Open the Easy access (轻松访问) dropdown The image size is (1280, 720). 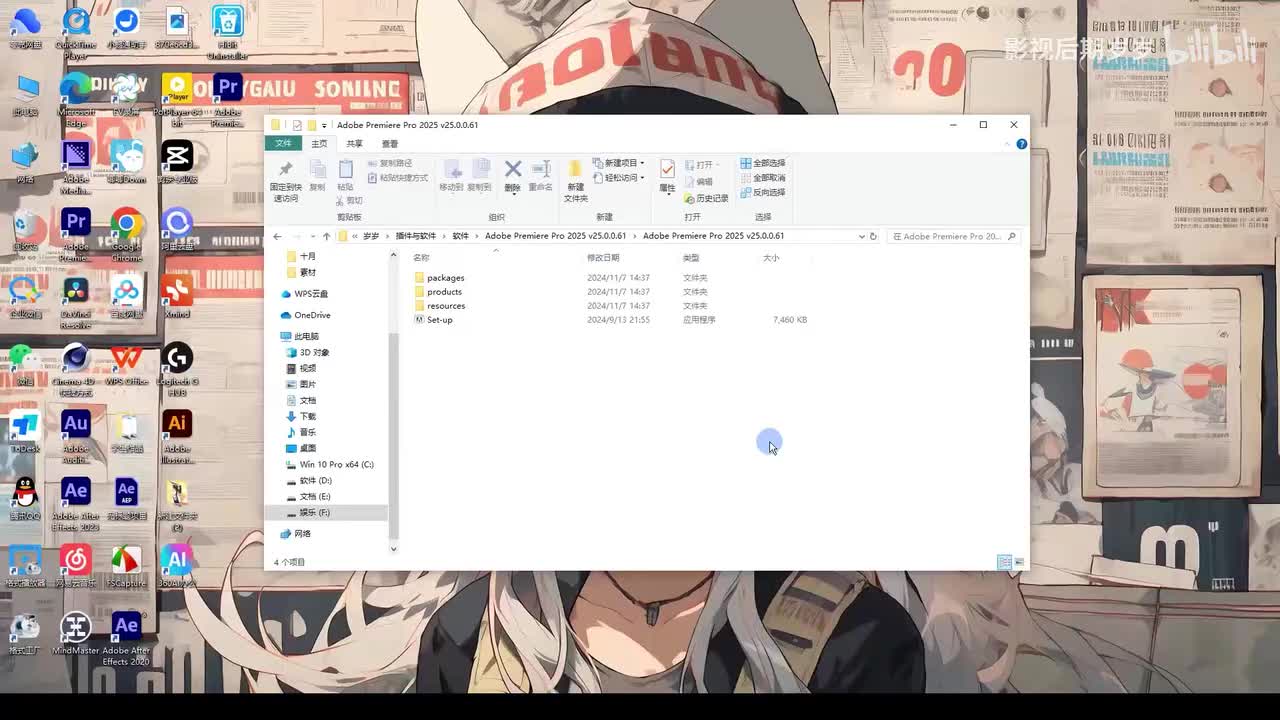pos(619,178)
